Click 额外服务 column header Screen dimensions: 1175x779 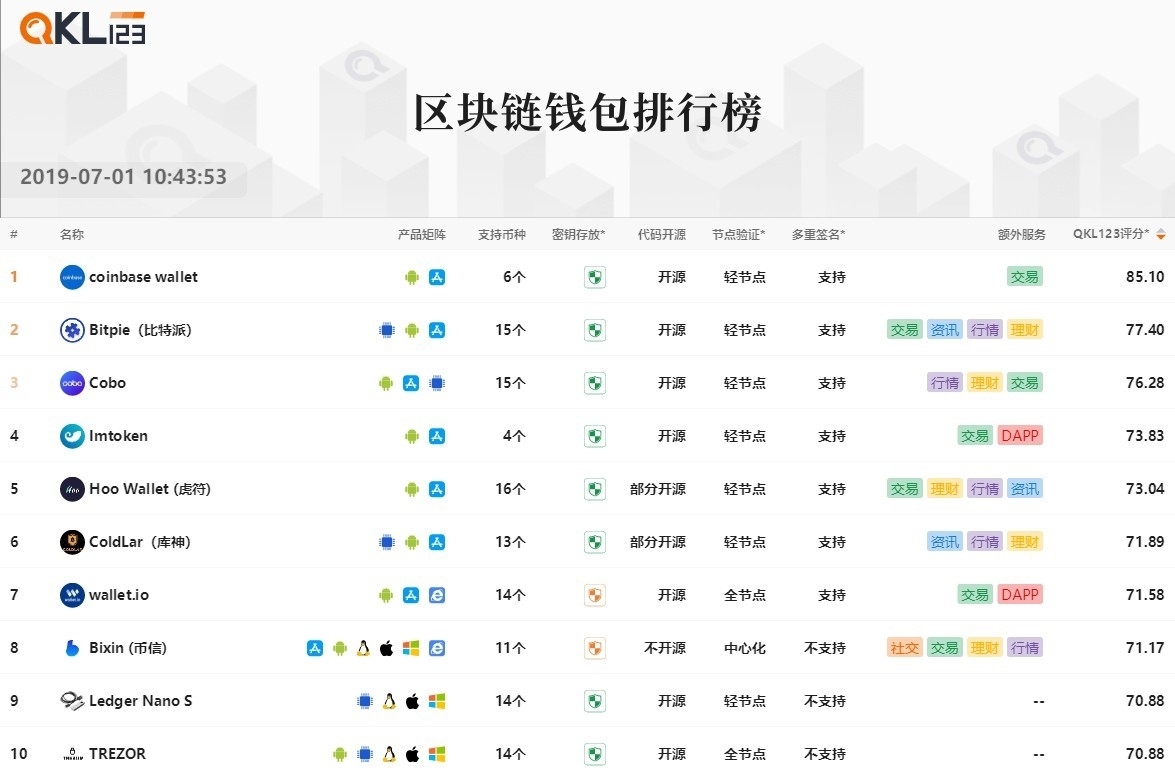(x=1021, y=234)
